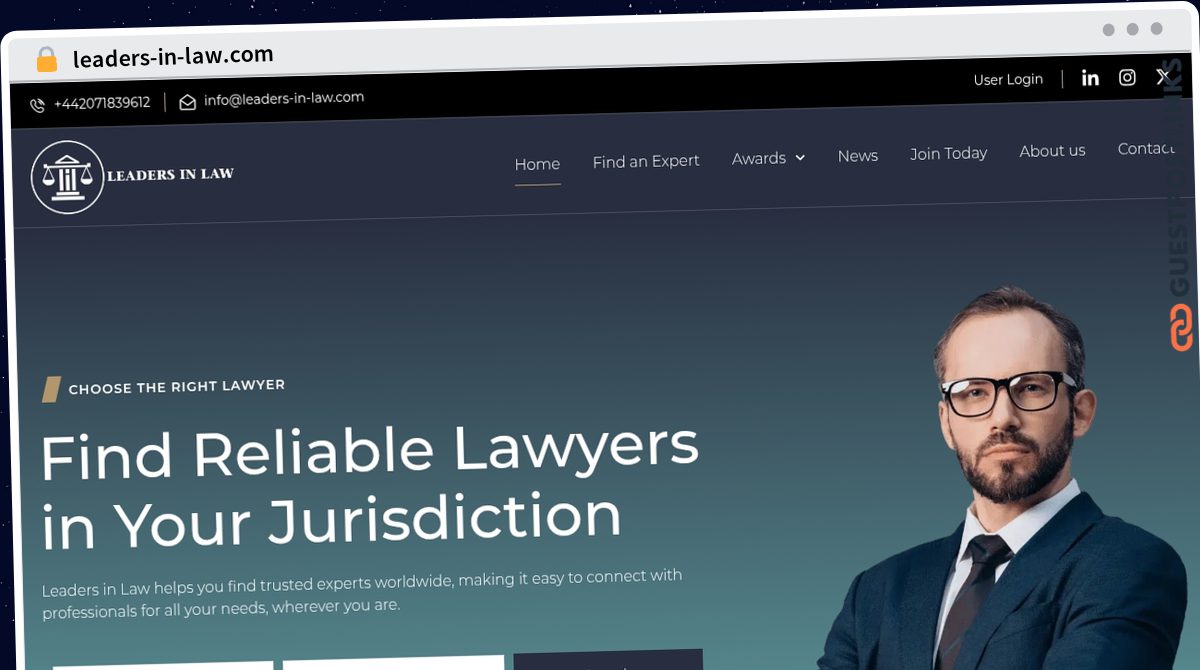1200x670 pixels.
Task: Click the info@leaders-in-law.com email link
Action: pyautogui.click(x=284, y=98)
